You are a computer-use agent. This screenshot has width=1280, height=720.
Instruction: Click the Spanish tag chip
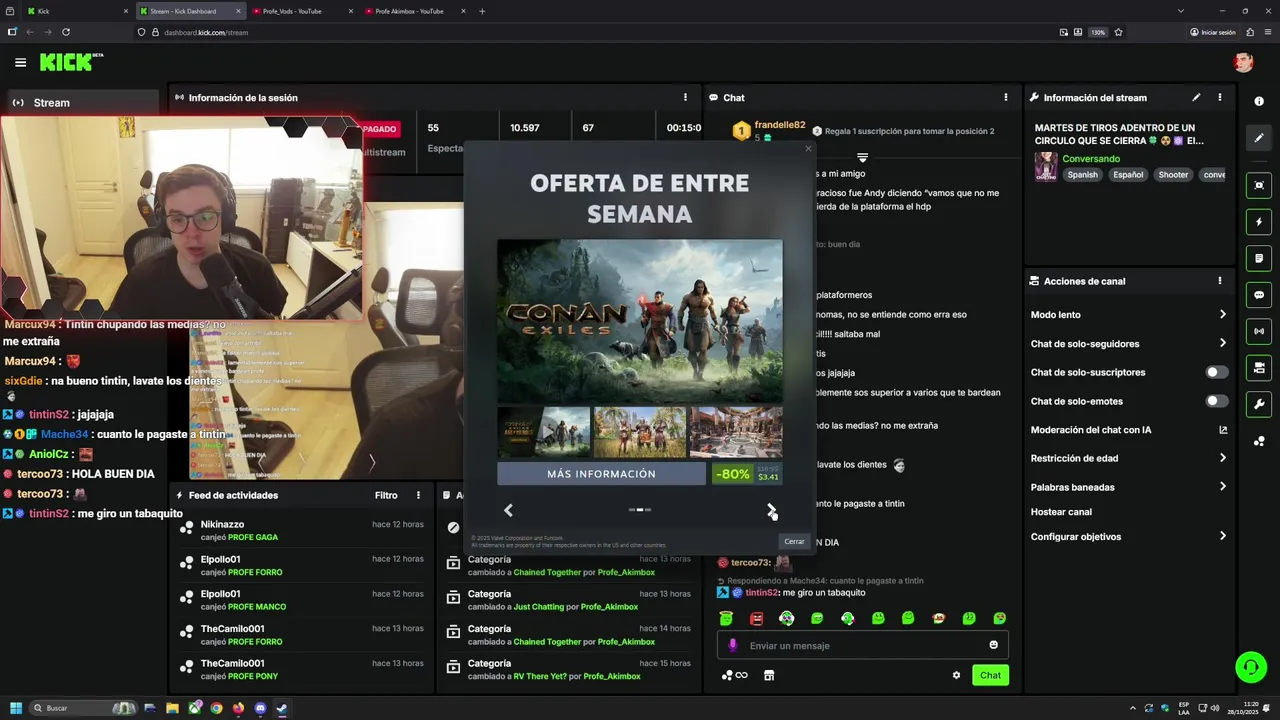[1082, 175]
